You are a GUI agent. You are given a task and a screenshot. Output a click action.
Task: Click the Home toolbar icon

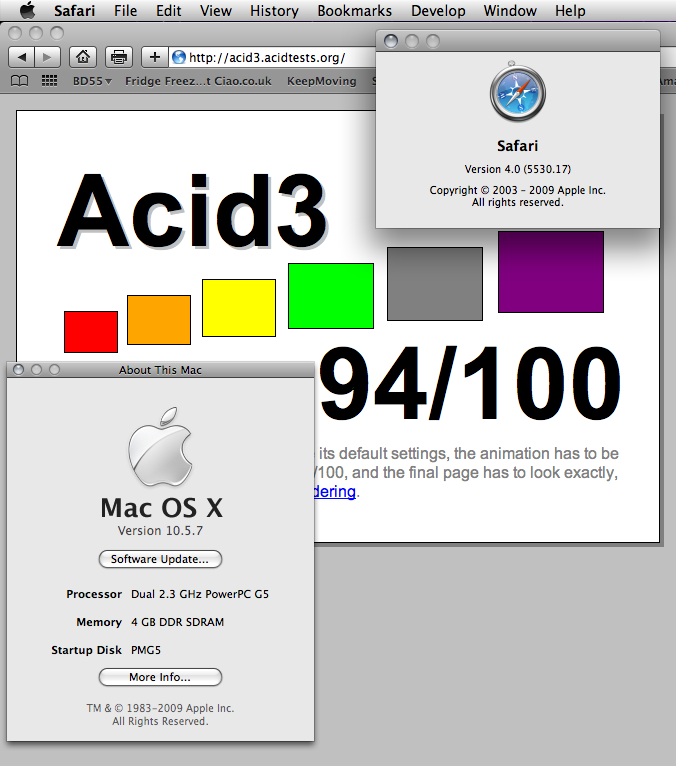pyautogui.click(x=83, y=57)
